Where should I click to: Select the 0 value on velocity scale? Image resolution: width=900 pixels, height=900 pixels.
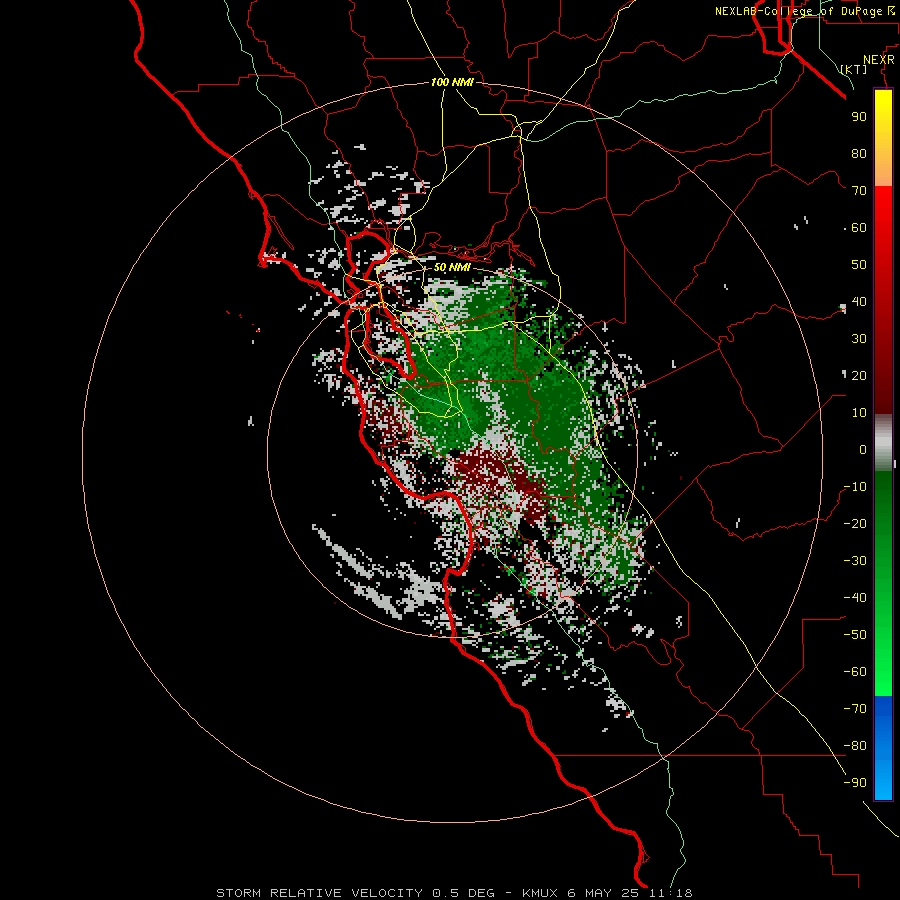click(863, 449)
